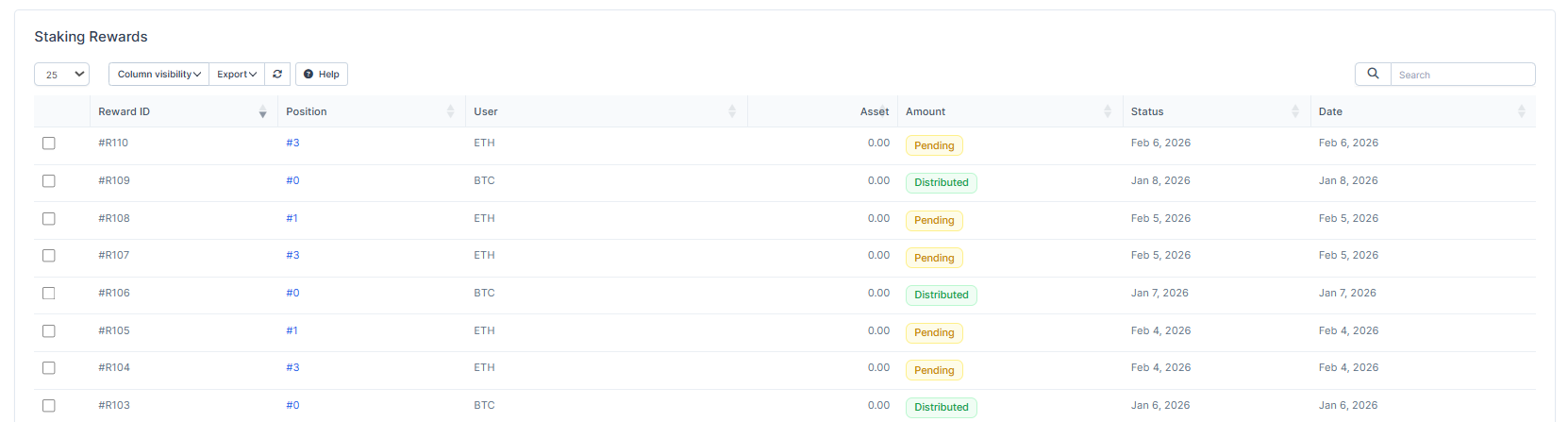Tick the checkbox for reward #R108
Viewport: 1568px width, 422px height.
(49, 219)
